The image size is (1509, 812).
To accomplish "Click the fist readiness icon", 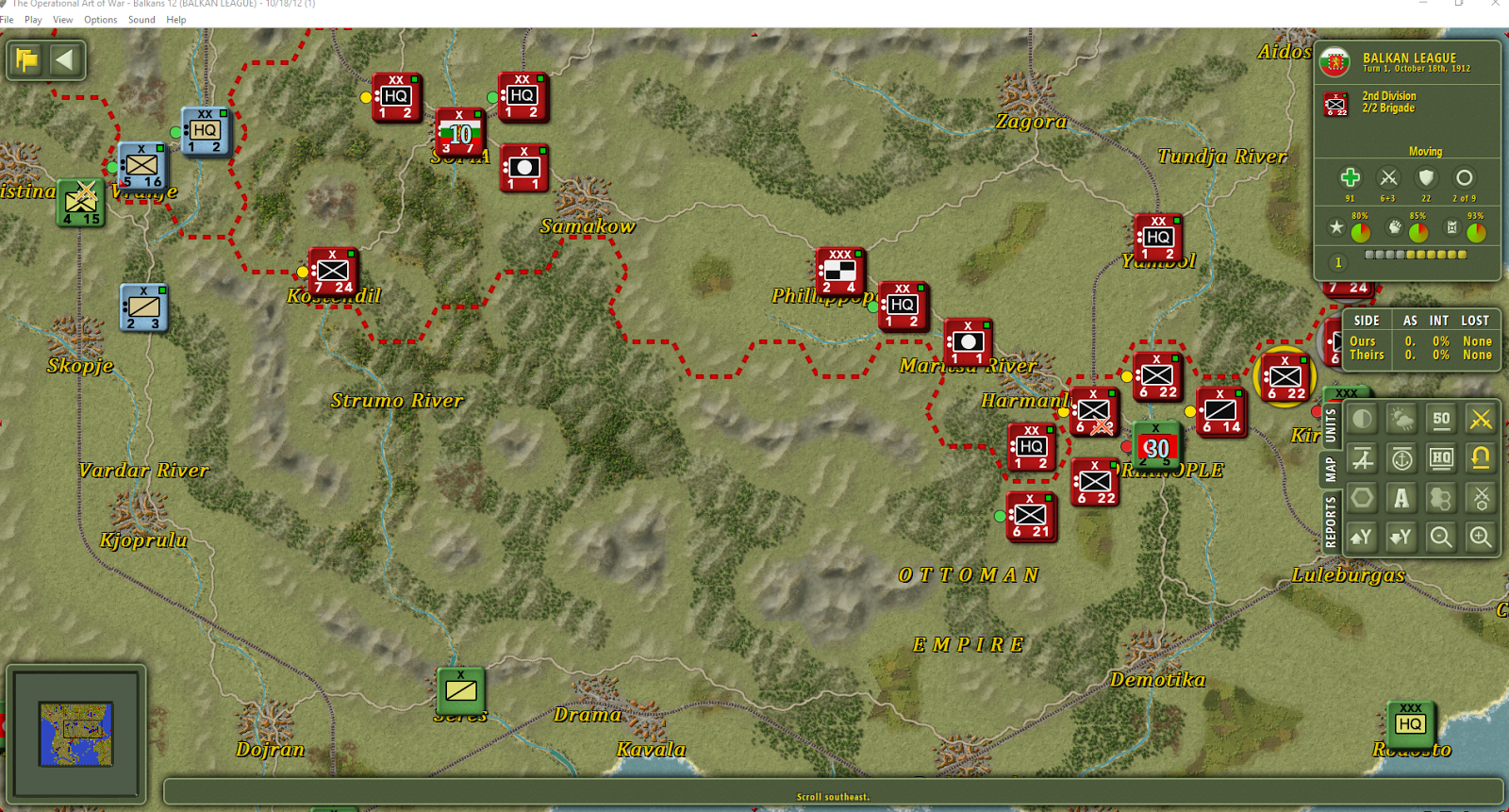I will point(1394,227).
